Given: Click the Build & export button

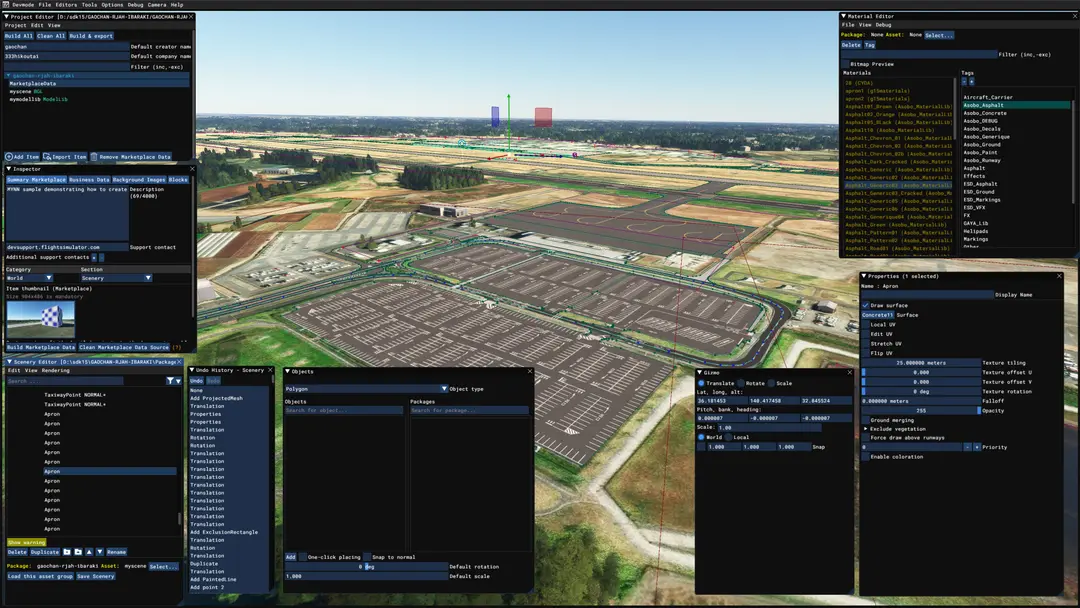Looking at the screenshot, I should point(91,36).
